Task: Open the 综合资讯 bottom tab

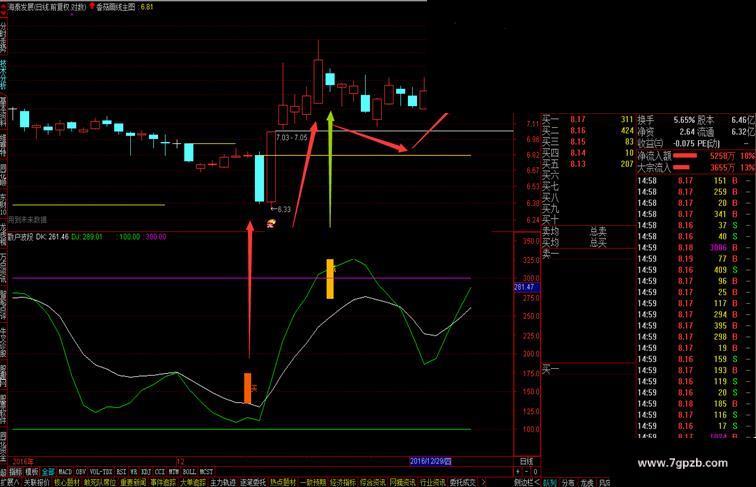Action: coord(372,482)
